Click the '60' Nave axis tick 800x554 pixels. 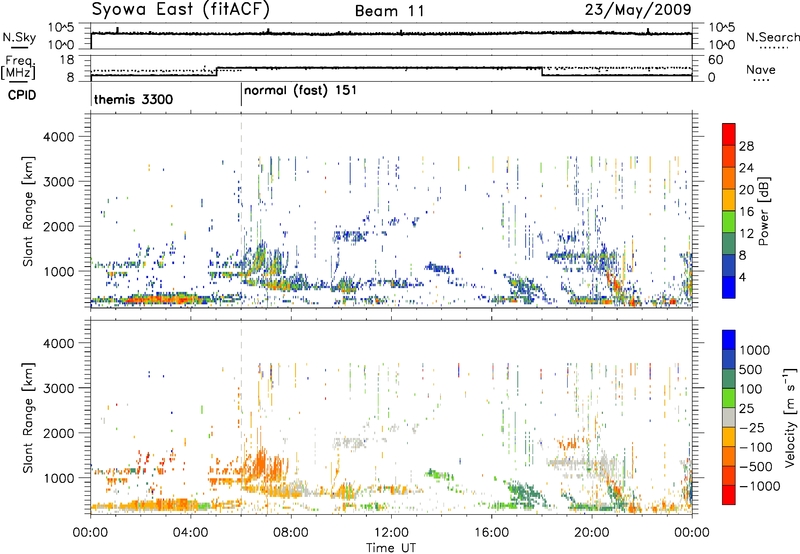716,60
